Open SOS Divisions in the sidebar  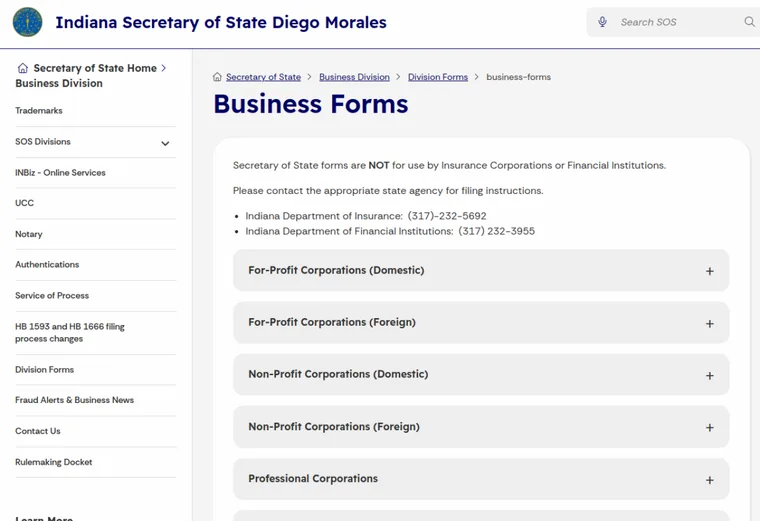[x=43, y=142]
